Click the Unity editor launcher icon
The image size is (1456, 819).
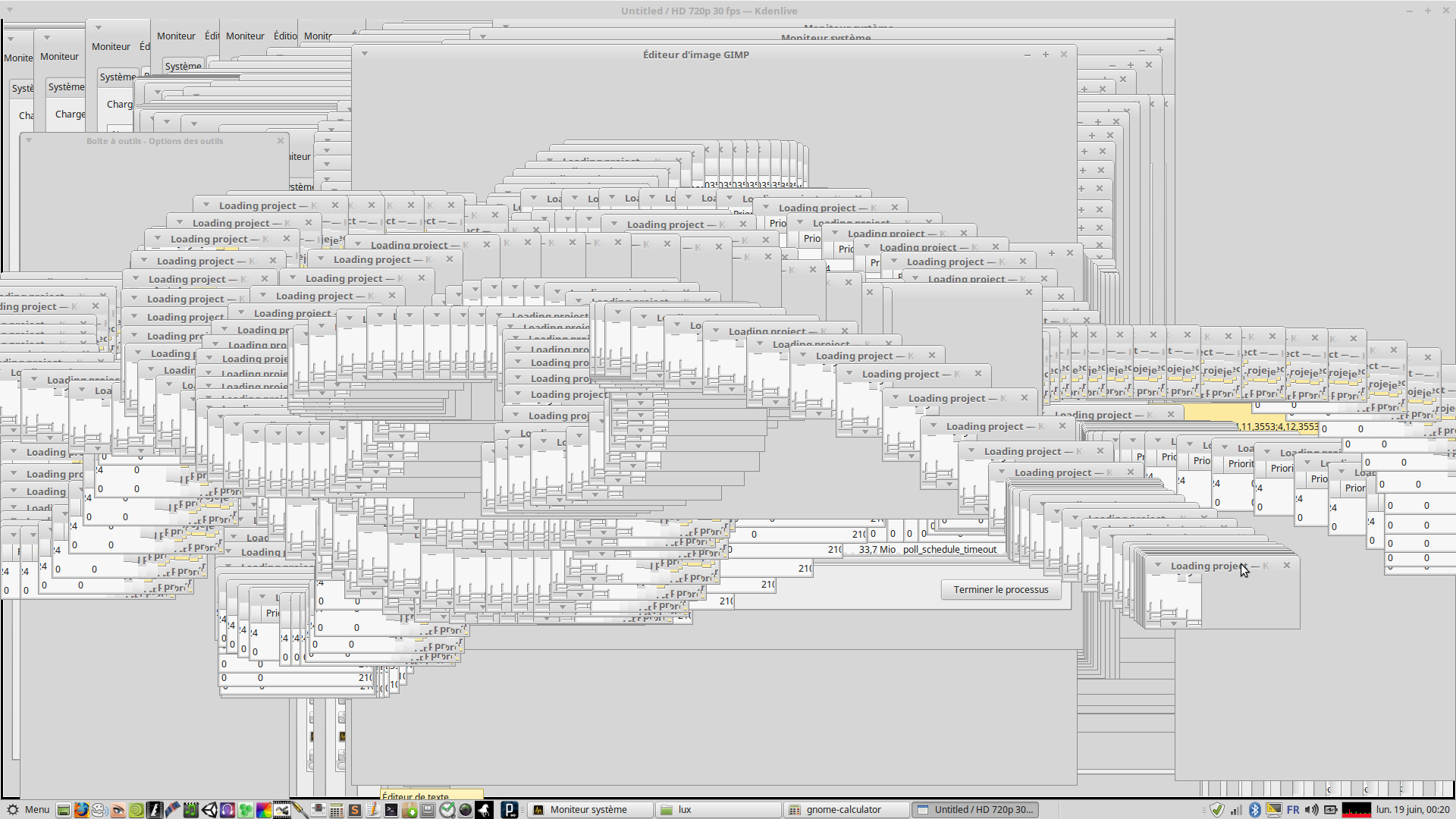coord(209,810)
